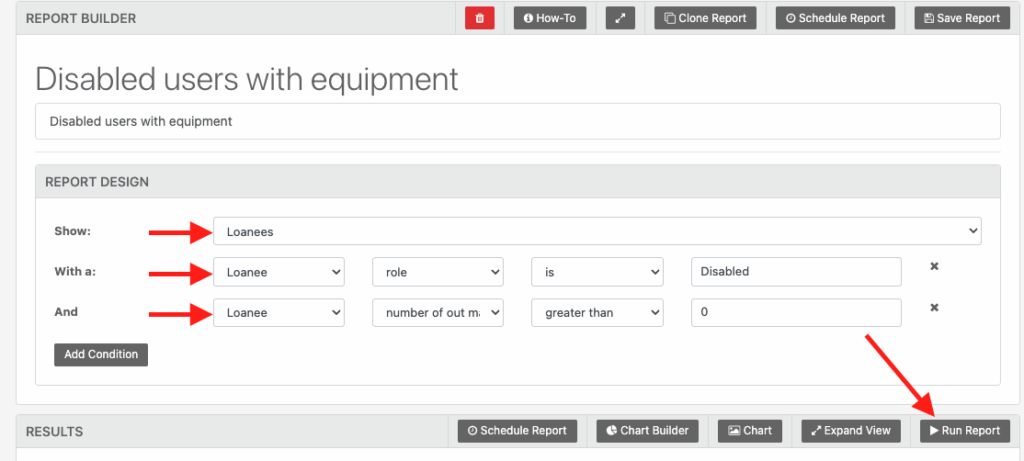The width and height of the screenshot is (1024, 461).
Task: Click the RESULTS panel label
Action: [54, 432]
